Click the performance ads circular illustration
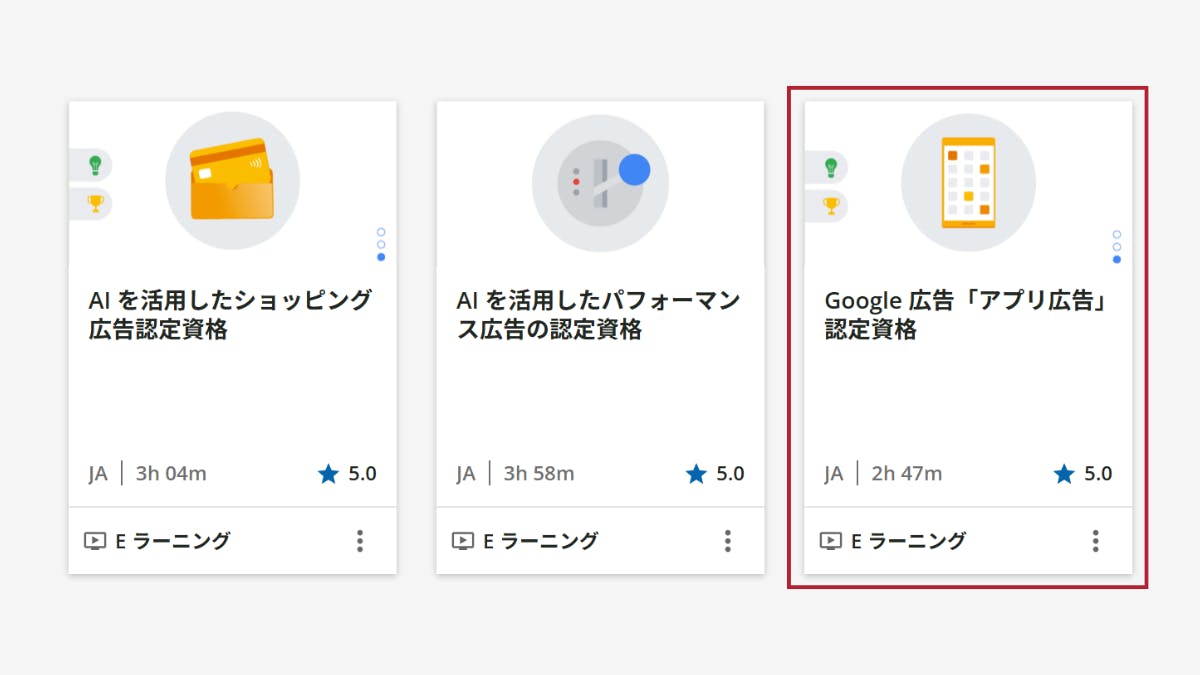Viewport: 1200px width, 675px height. 599,183
